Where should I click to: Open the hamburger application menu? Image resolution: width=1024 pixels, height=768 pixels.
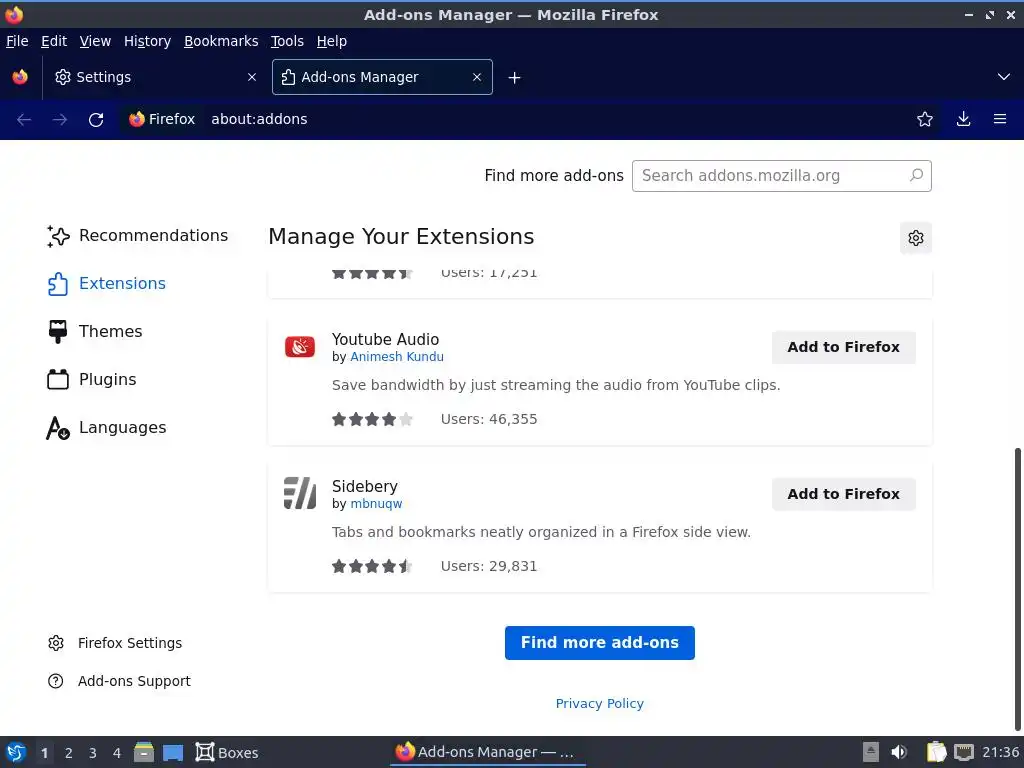pos(1000,119)
